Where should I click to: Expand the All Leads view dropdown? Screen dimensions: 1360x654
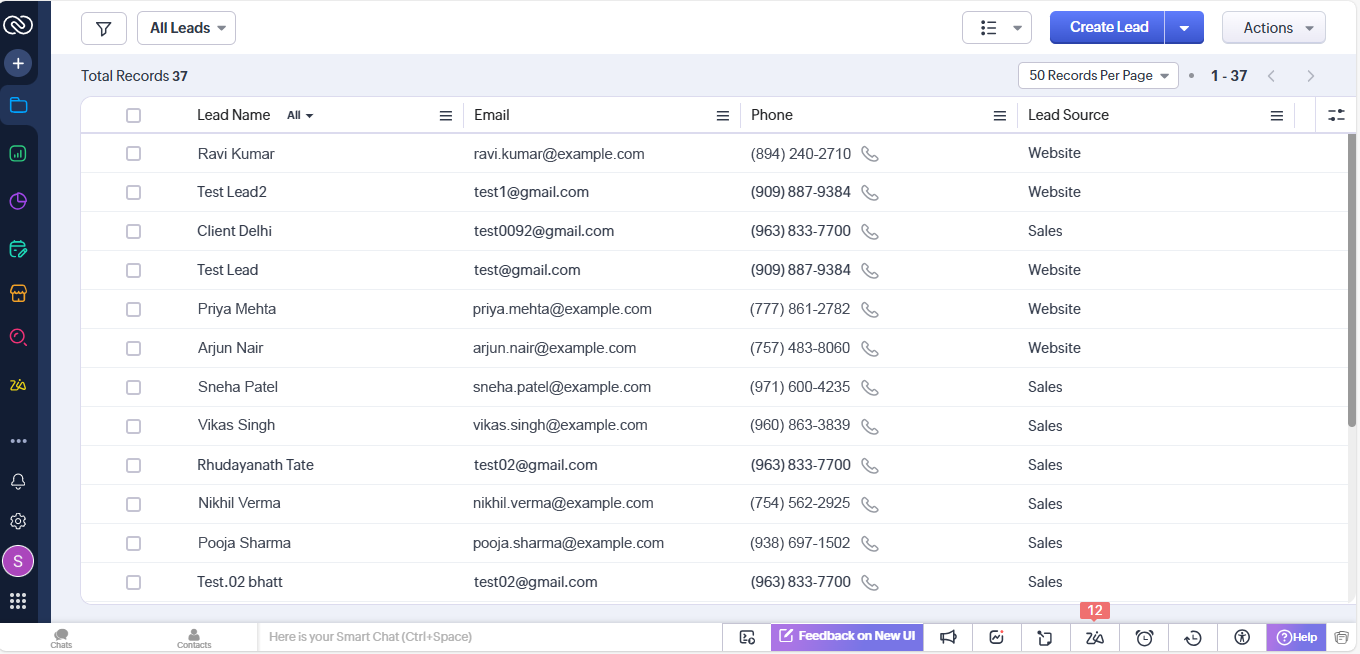click(186, 28)
